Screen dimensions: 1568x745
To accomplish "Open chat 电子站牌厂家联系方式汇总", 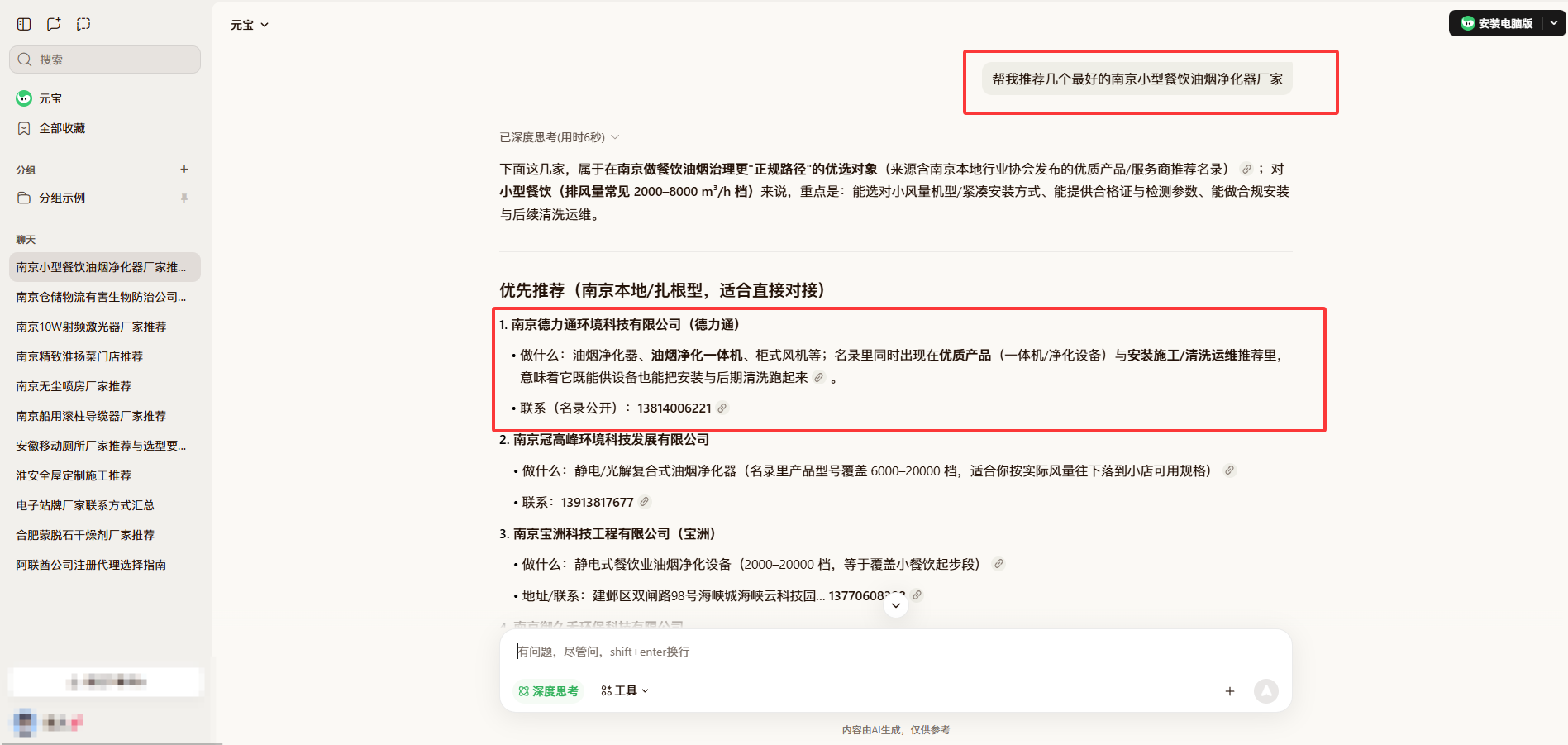I will tap(105, 505).
